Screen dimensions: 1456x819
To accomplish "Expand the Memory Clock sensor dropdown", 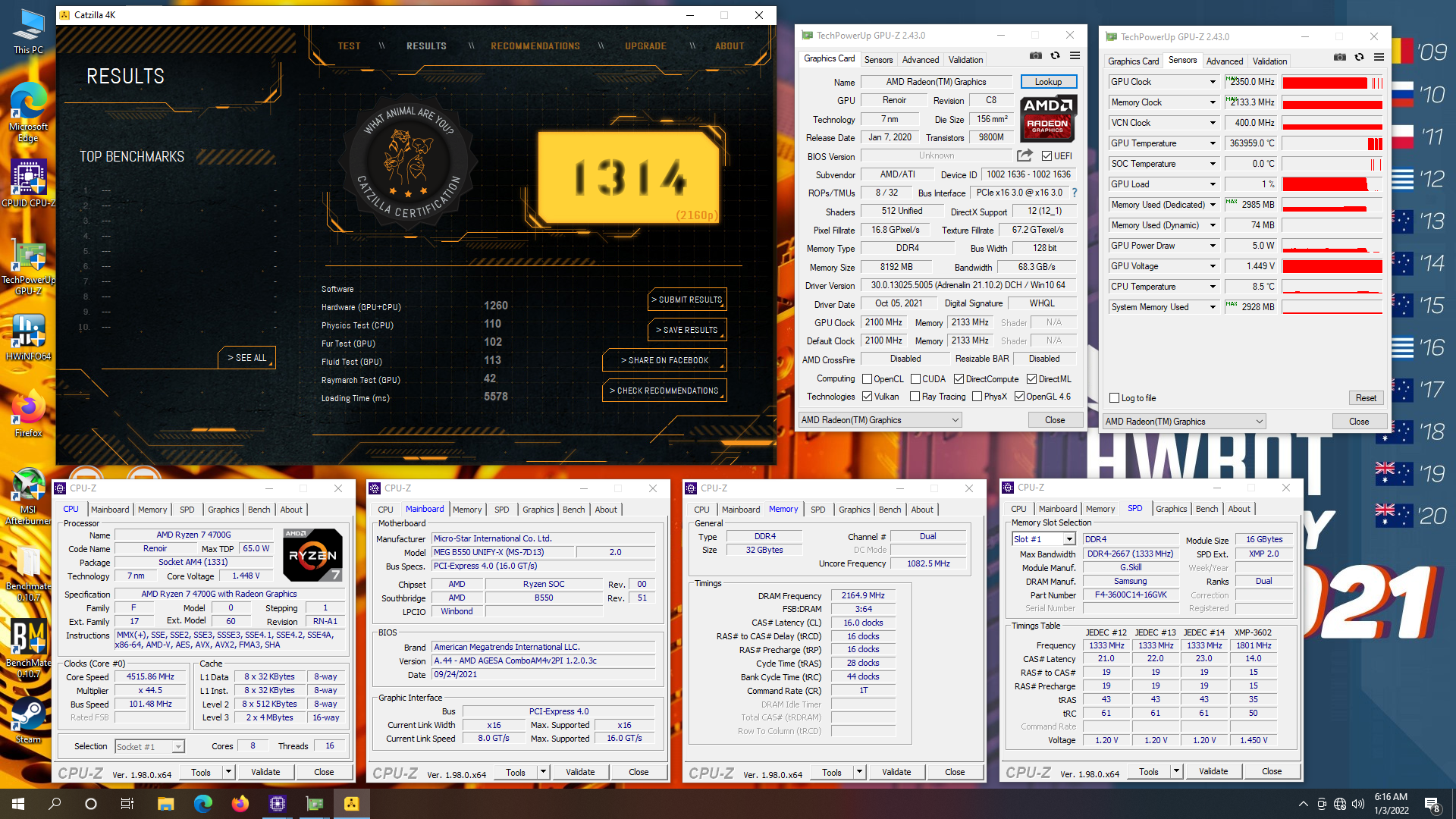I will 1213,102.
